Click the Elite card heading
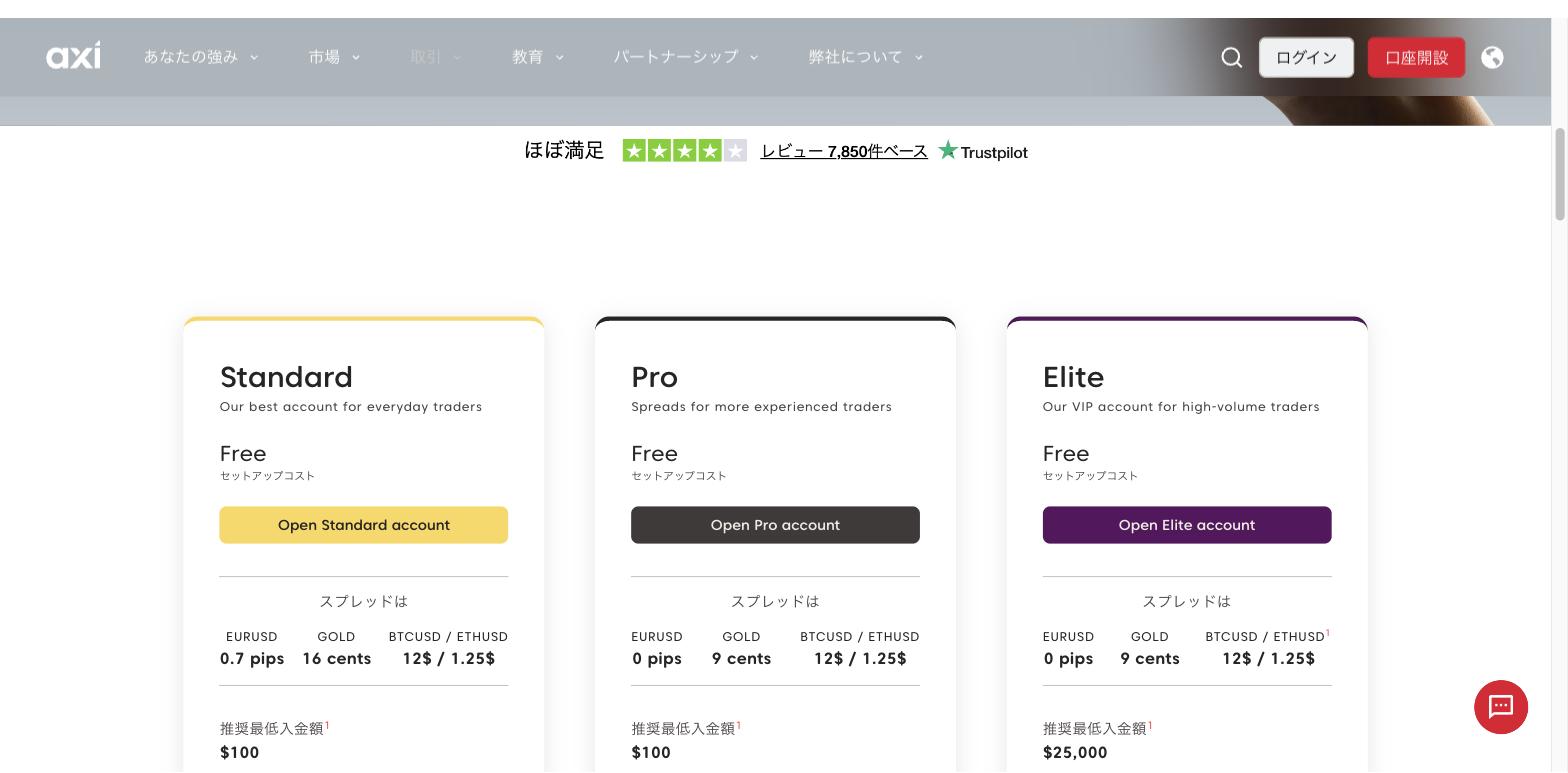1568x773 pixels. click(1073, 377)
